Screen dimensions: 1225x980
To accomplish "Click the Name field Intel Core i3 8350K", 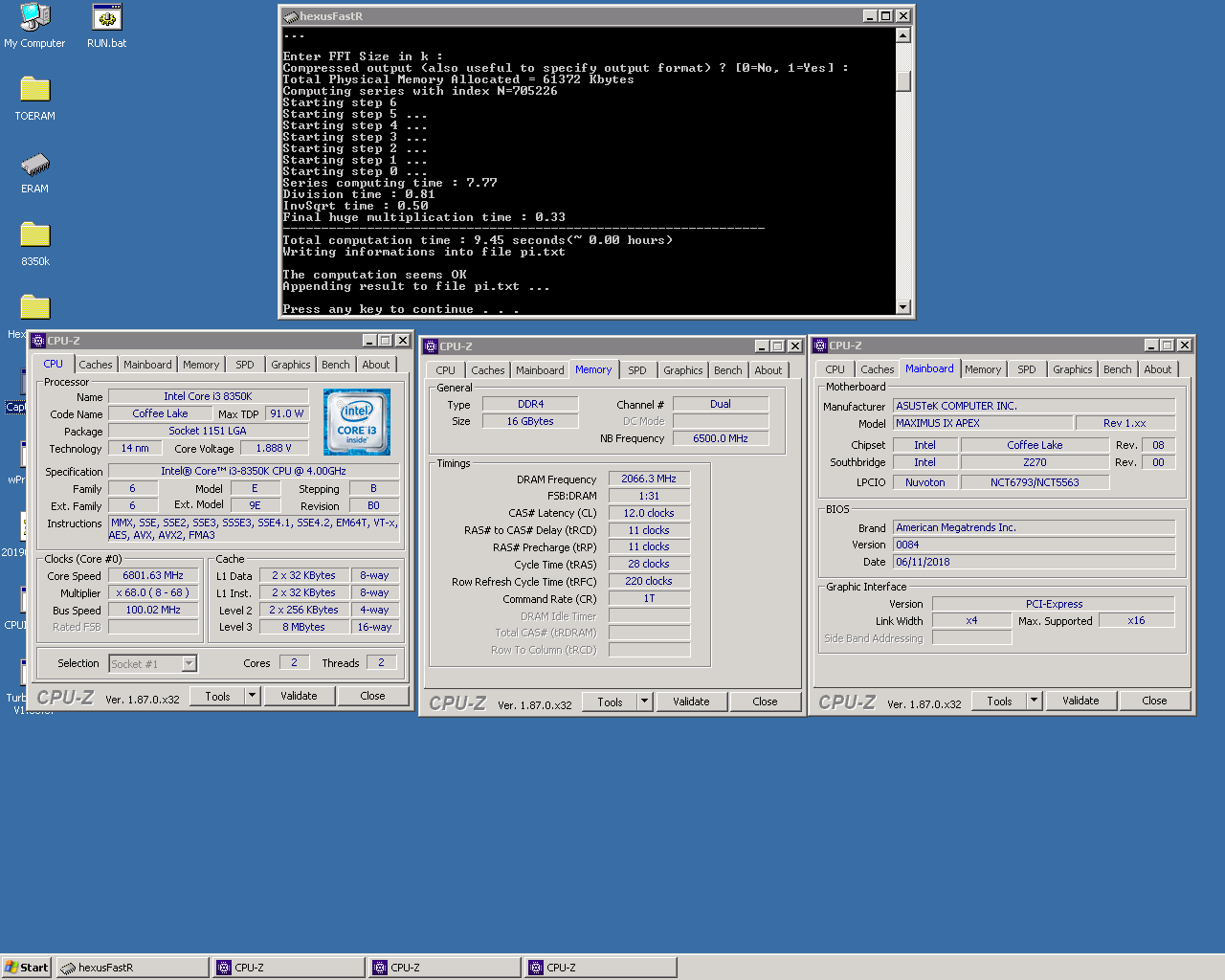I will (x=208, y=396).
